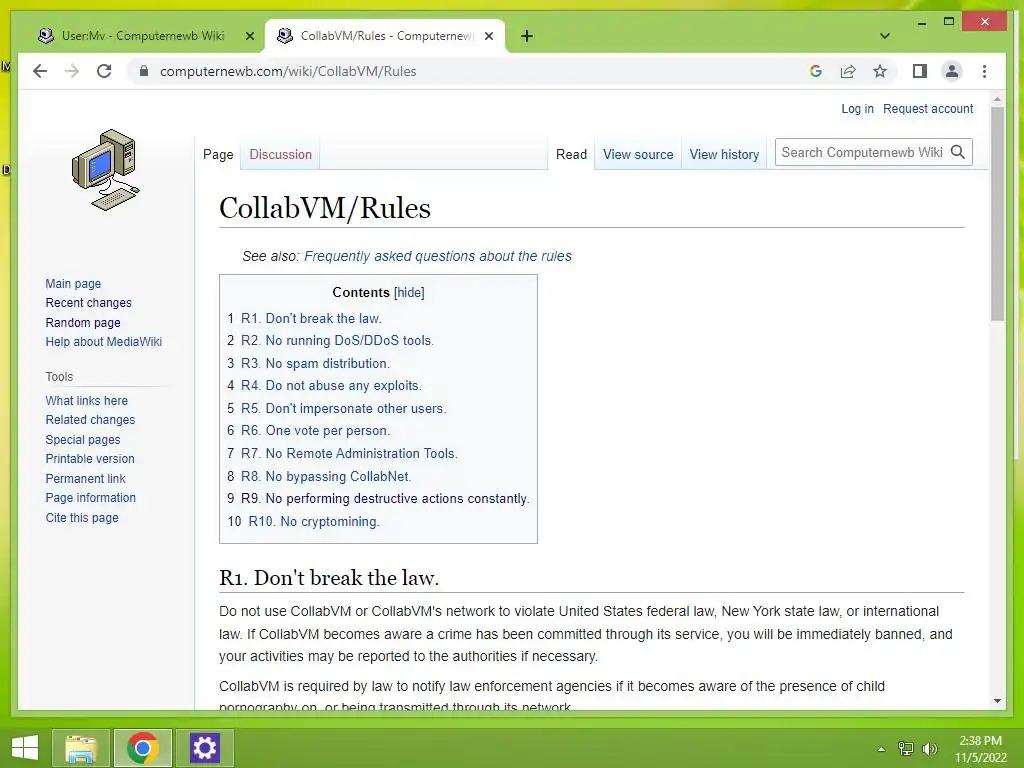Open Related changes
Image resolution: width=1024 pixels, height=768 pixels.
(x=90, y=419)
